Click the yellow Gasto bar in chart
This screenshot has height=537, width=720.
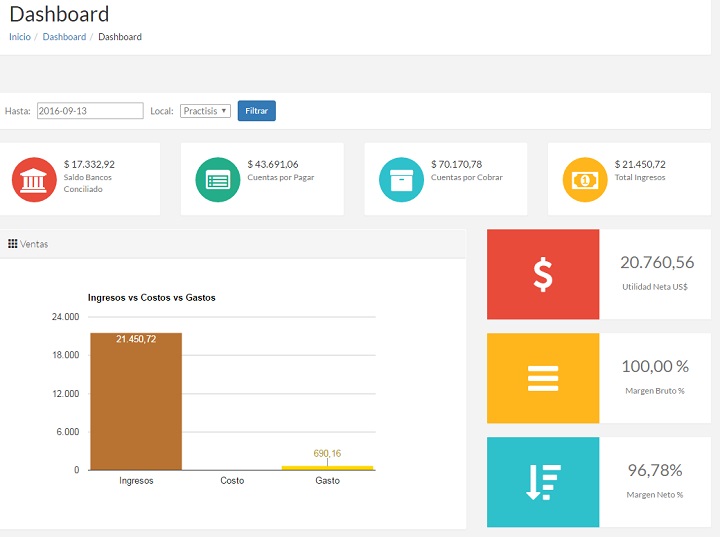(327, 467)
